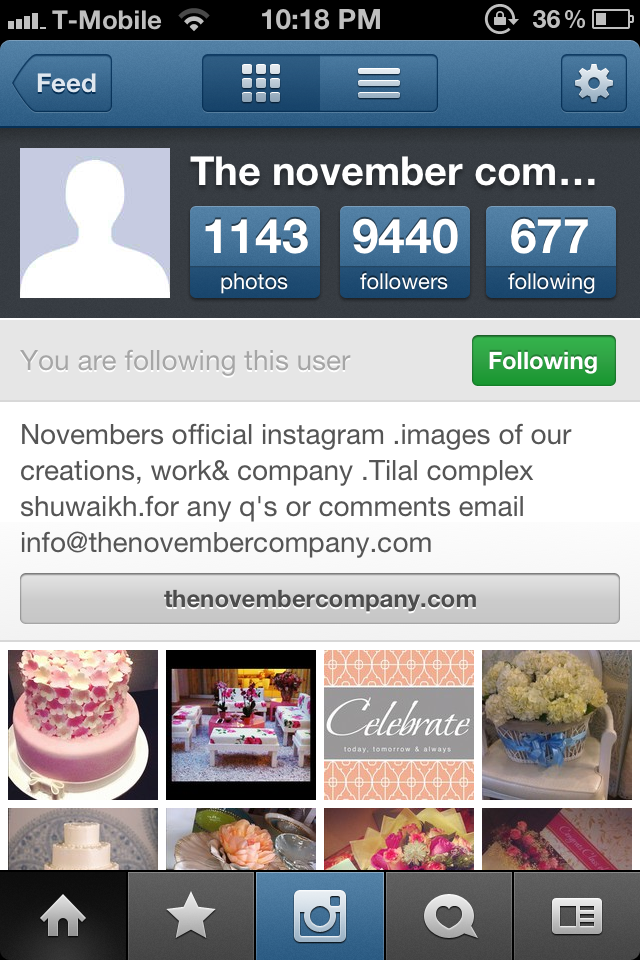
Task: Switch to list view of photos
Action: coord(378,83)
